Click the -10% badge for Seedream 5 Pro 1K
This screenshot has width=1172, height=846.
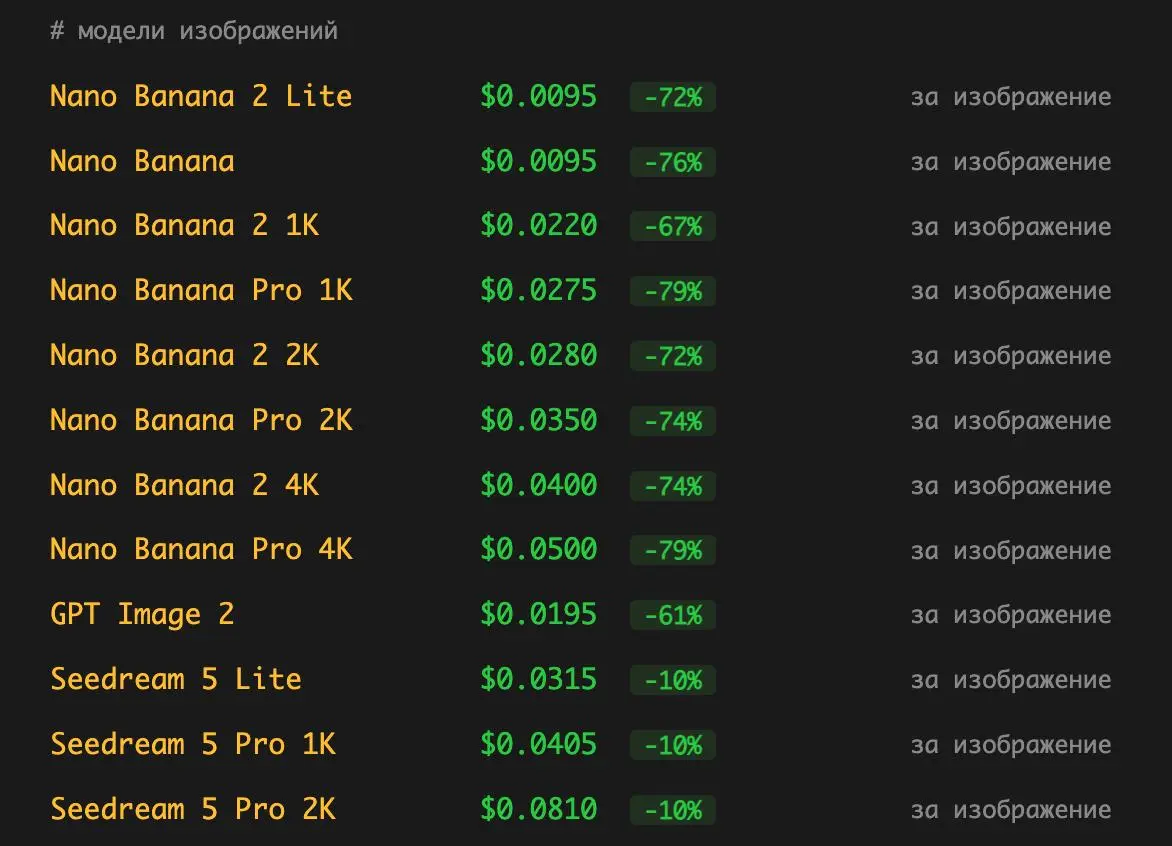(673, 746)
